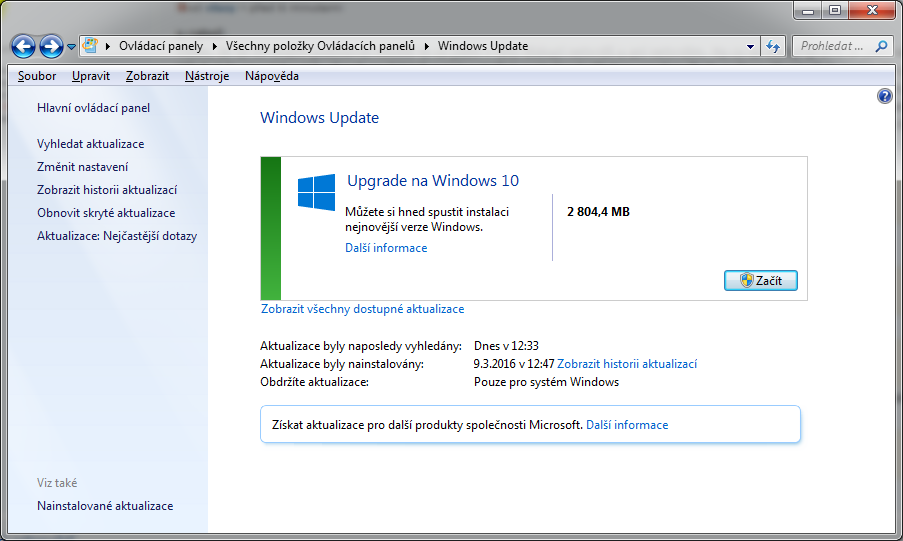Click the Windows Update page title

pos(320,118)
